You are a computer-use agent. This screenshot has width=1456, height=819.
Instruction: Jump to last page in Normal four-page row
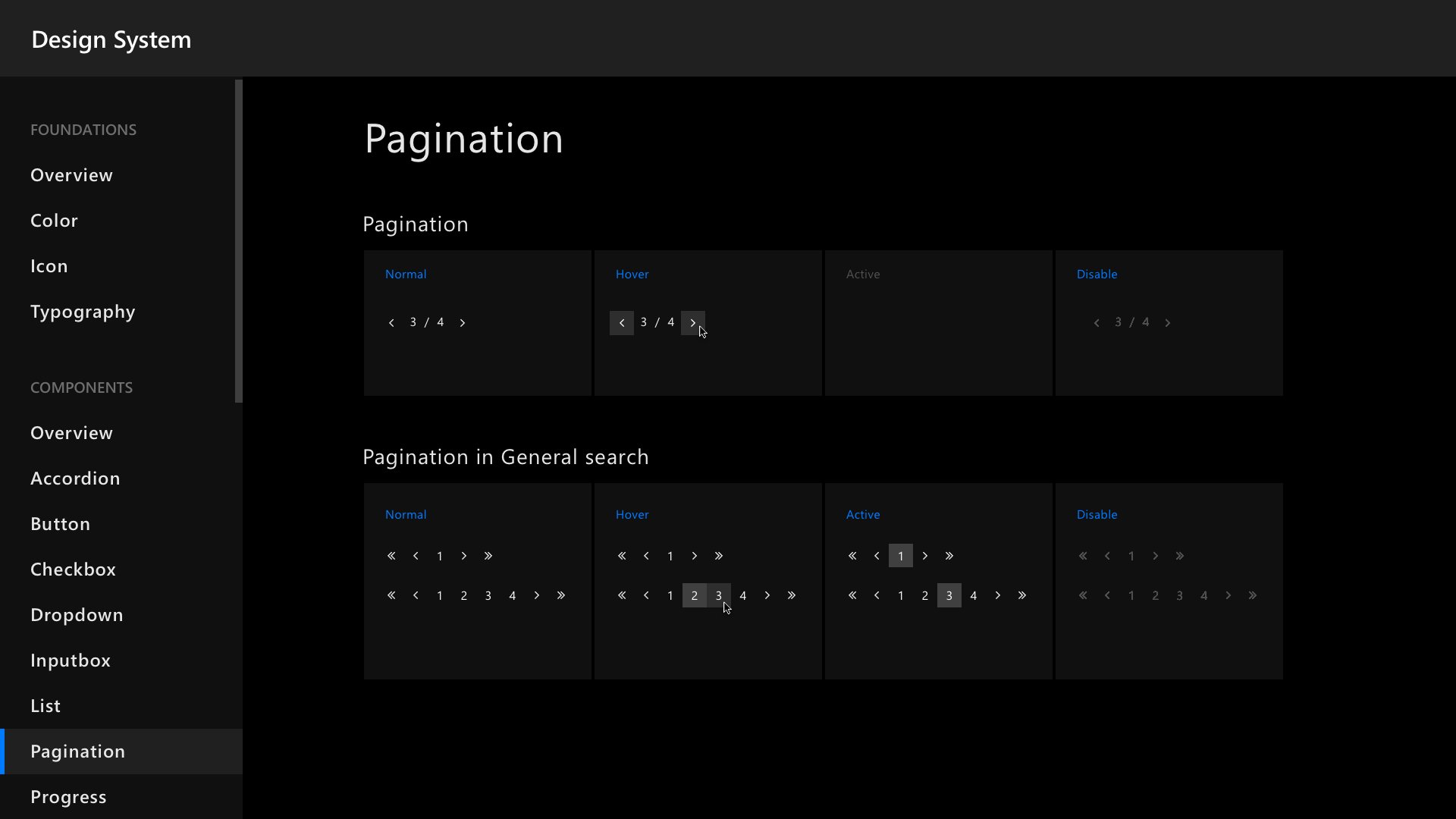(561, 596)
